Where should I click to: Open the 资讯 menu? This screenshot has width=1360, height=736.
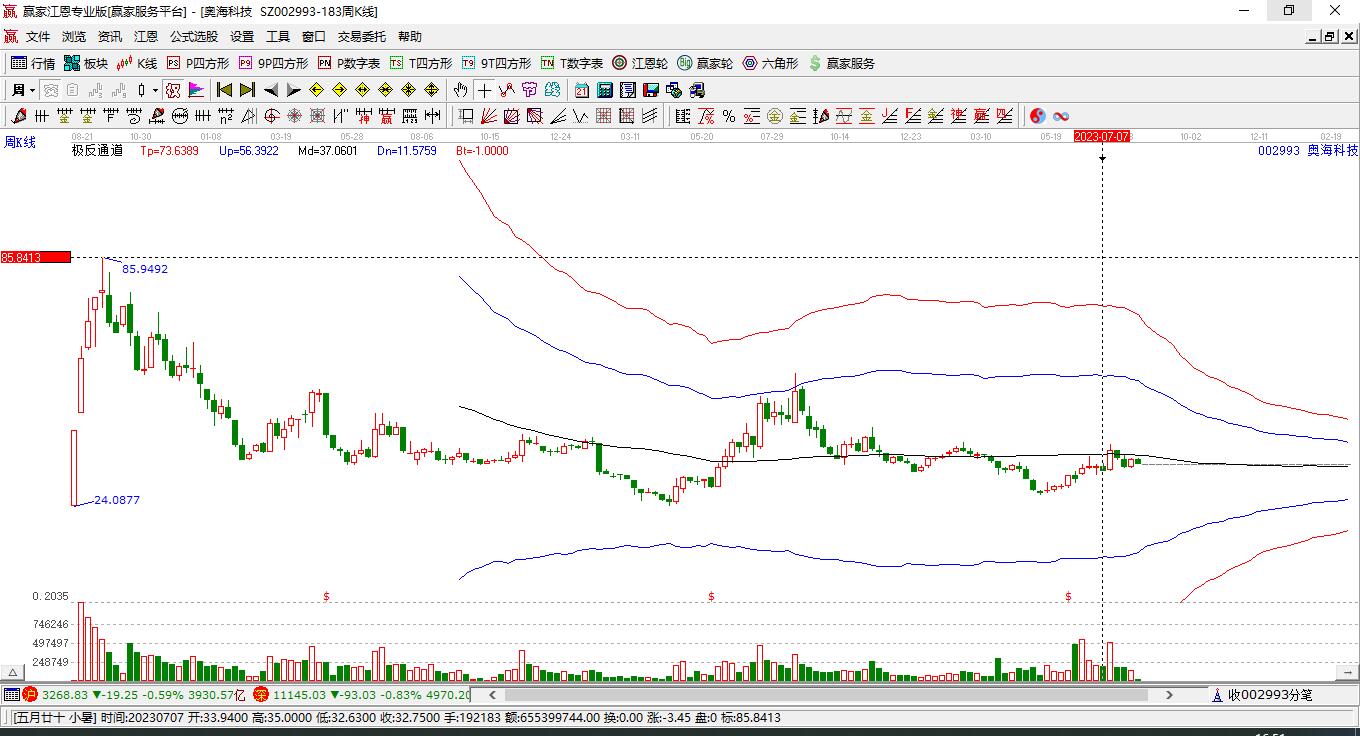(110, 37)
